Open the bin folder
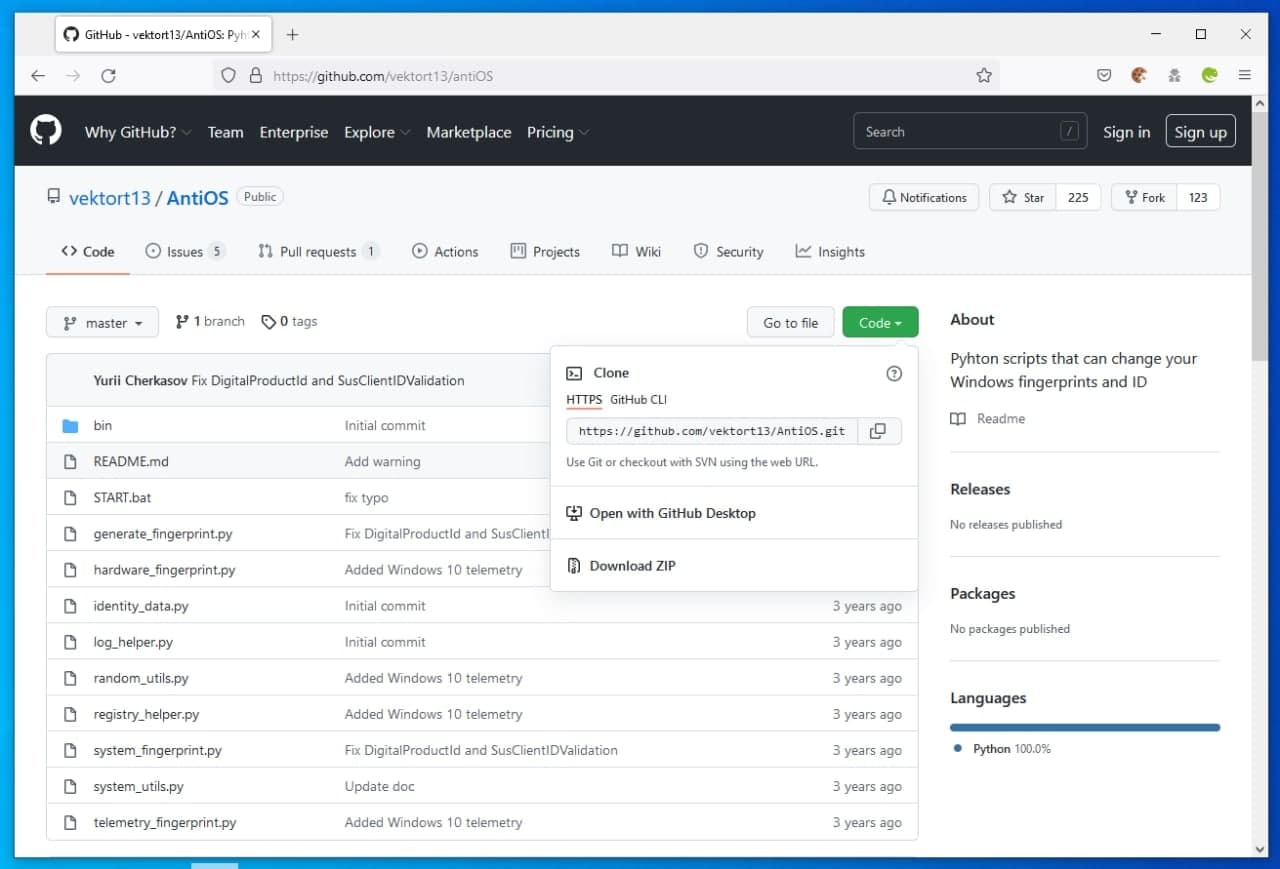This screenshot has width=1280, height=869. point(103,425)
